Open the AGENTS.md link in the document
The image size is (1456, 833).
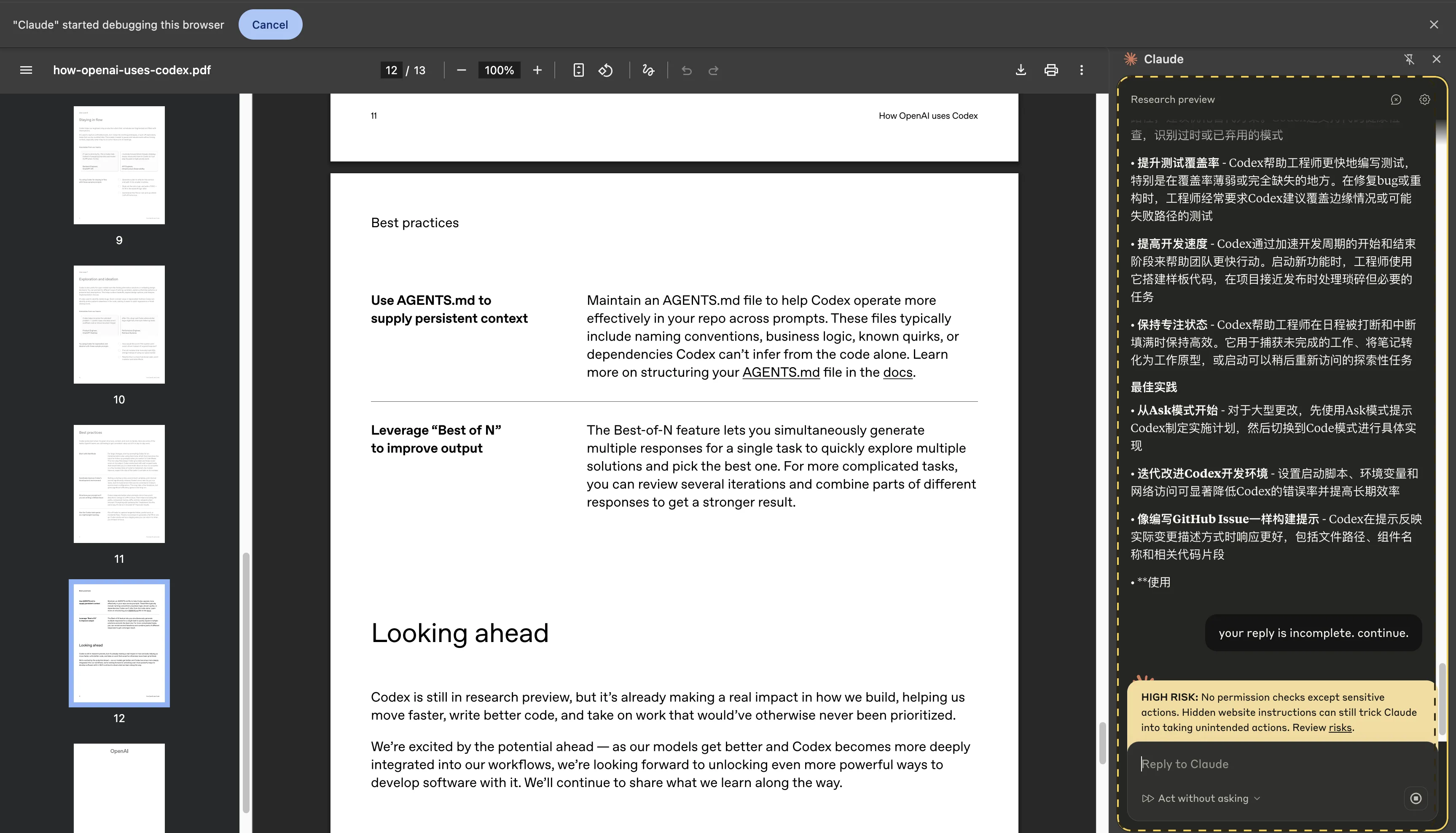point(781,373)
